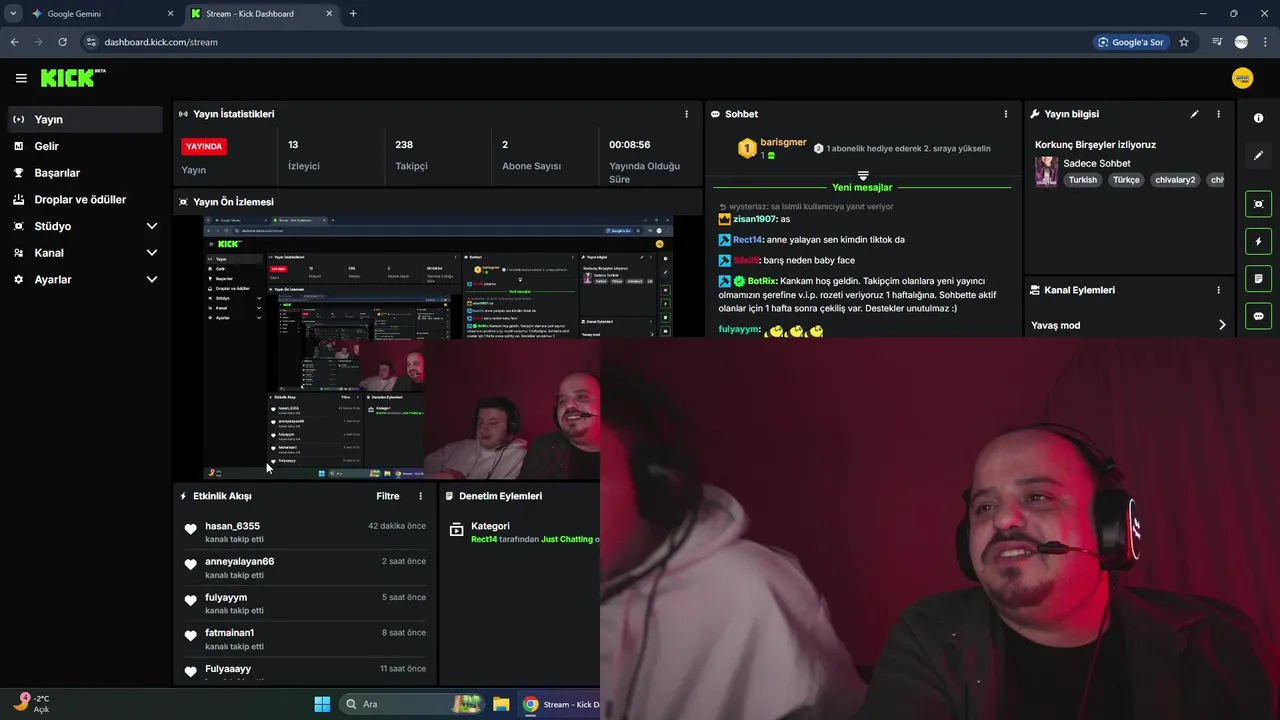The height and width of the screenshot is (720, 1280).
Task: Open Sohbet panel three-dot menu
Action: [1006, 114]
